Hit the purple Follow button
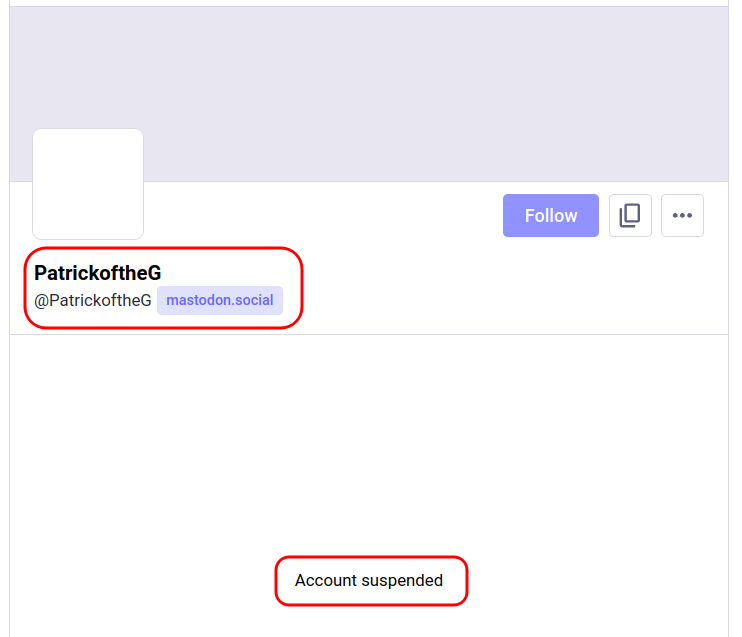Image resolution: width=742 pixels, height=637 pixels. point(550,216)
